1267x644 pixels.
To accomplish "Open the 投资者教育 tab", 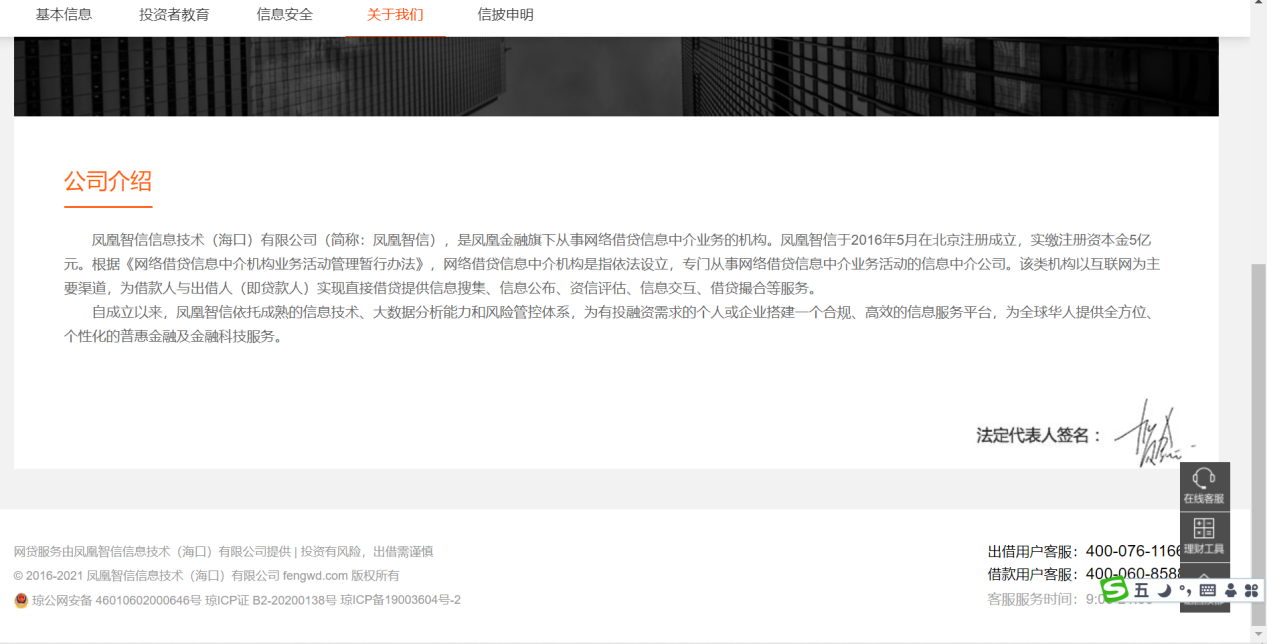I will click(x=174, y=15).
